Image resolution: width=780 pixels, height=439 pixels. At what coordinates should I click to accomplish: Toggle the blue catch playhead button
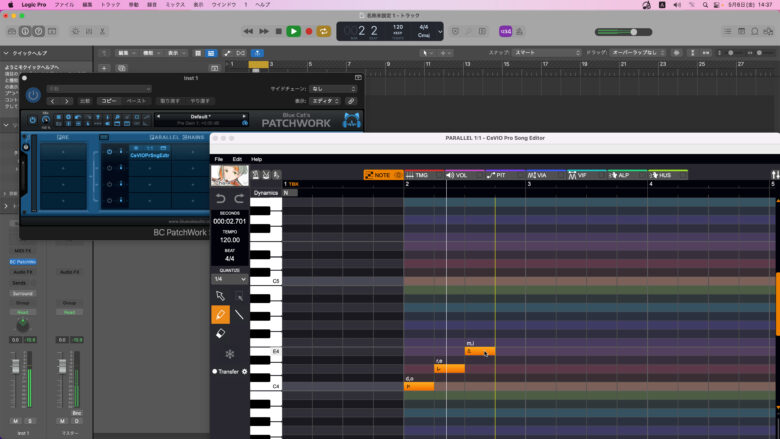click(x=257, y=53)
